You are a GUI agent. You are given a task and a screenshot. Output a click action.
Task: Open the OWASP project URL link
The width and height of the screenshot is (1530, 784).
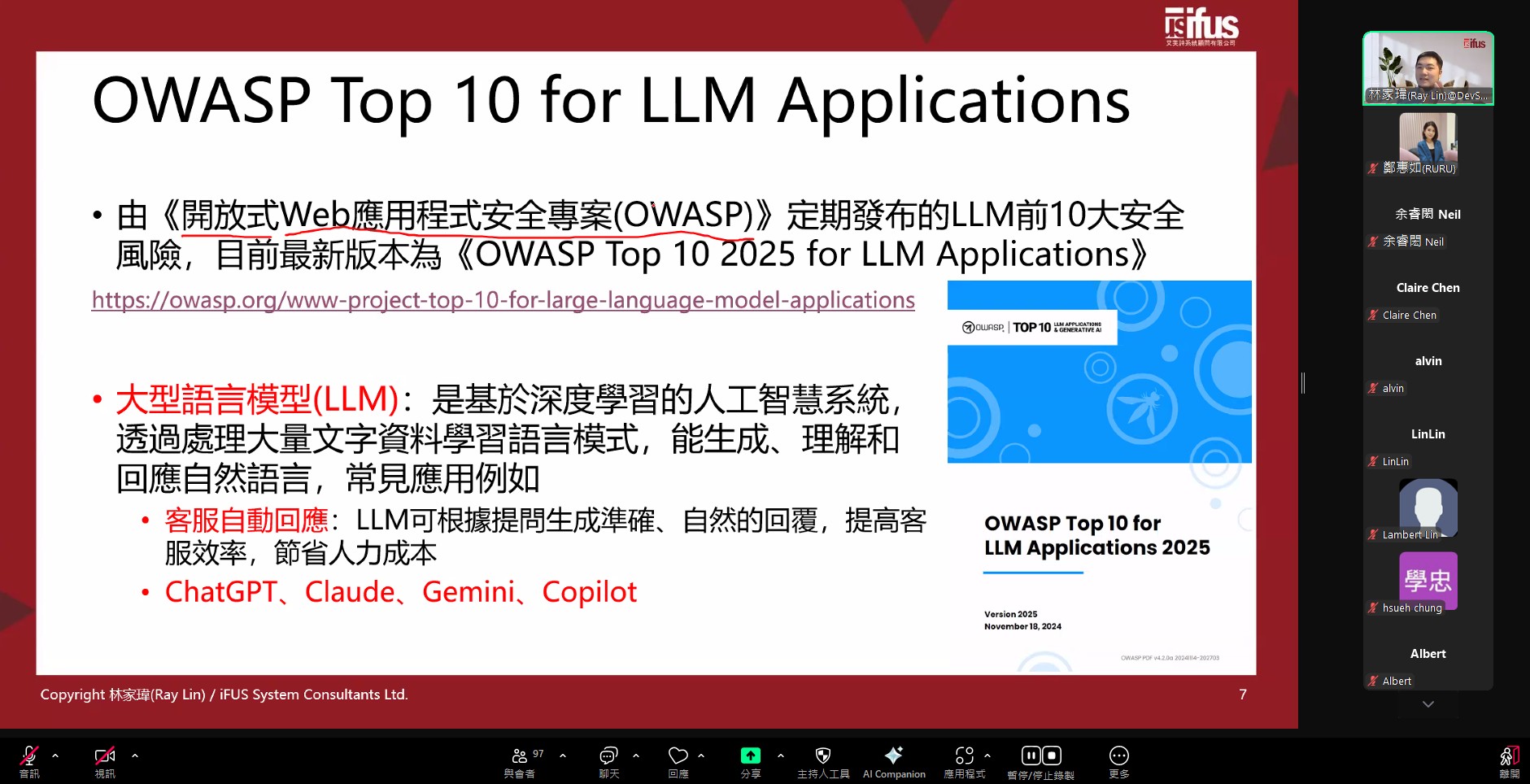503,300
